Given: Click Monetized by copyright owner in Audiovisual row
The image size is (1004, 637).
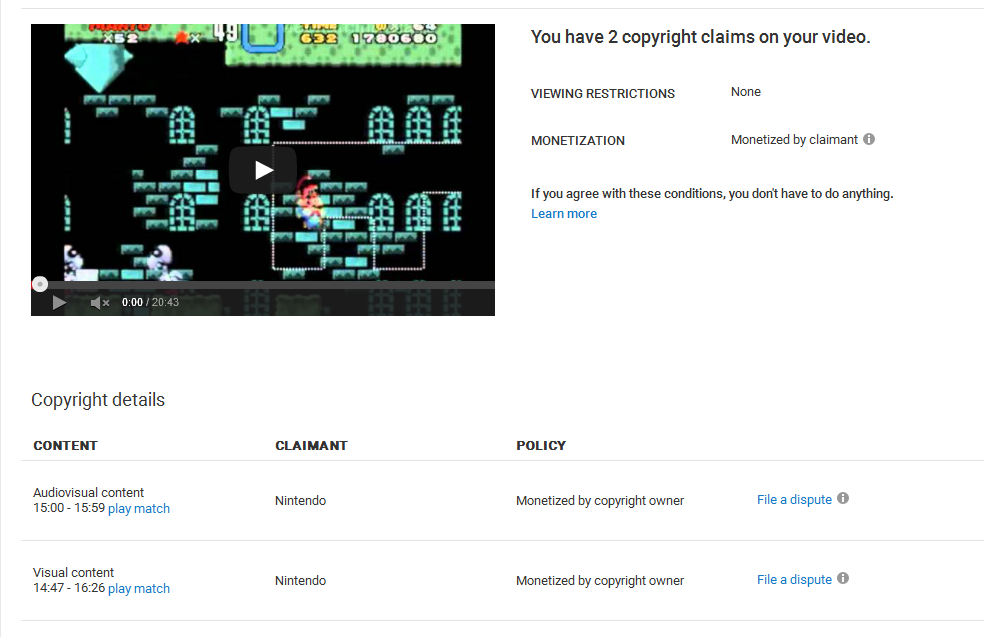Looking at the screenshot, I should tap(600, 501).
